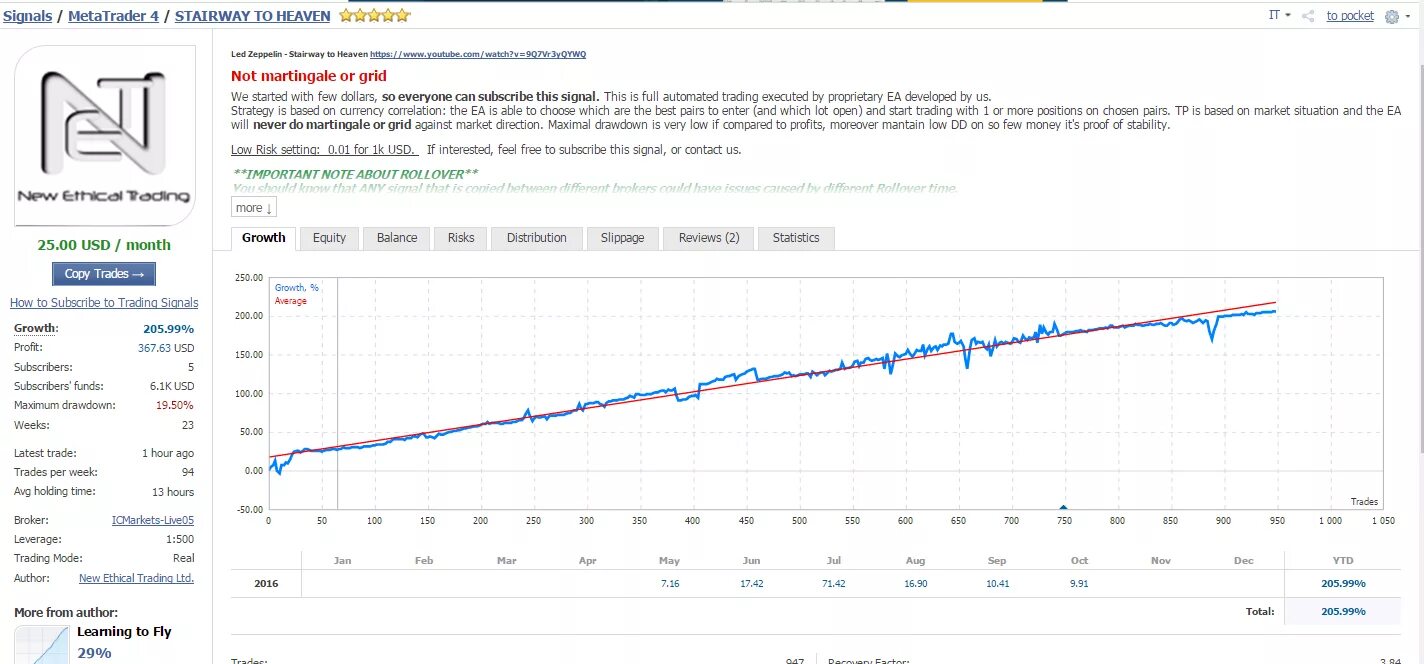Switch to the Equity tab
This screenshot has height=664, width=1424.
point(329,238)
